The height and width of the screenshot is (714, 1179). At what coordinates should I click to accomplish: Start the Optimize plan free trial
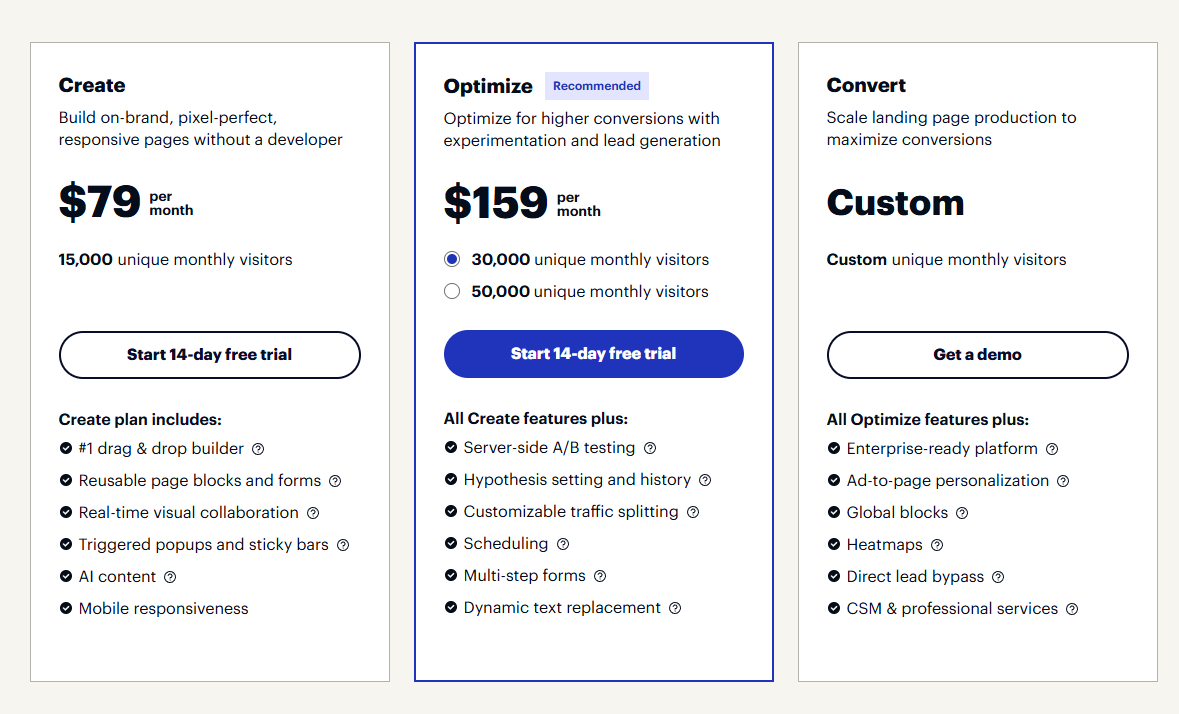593,354
